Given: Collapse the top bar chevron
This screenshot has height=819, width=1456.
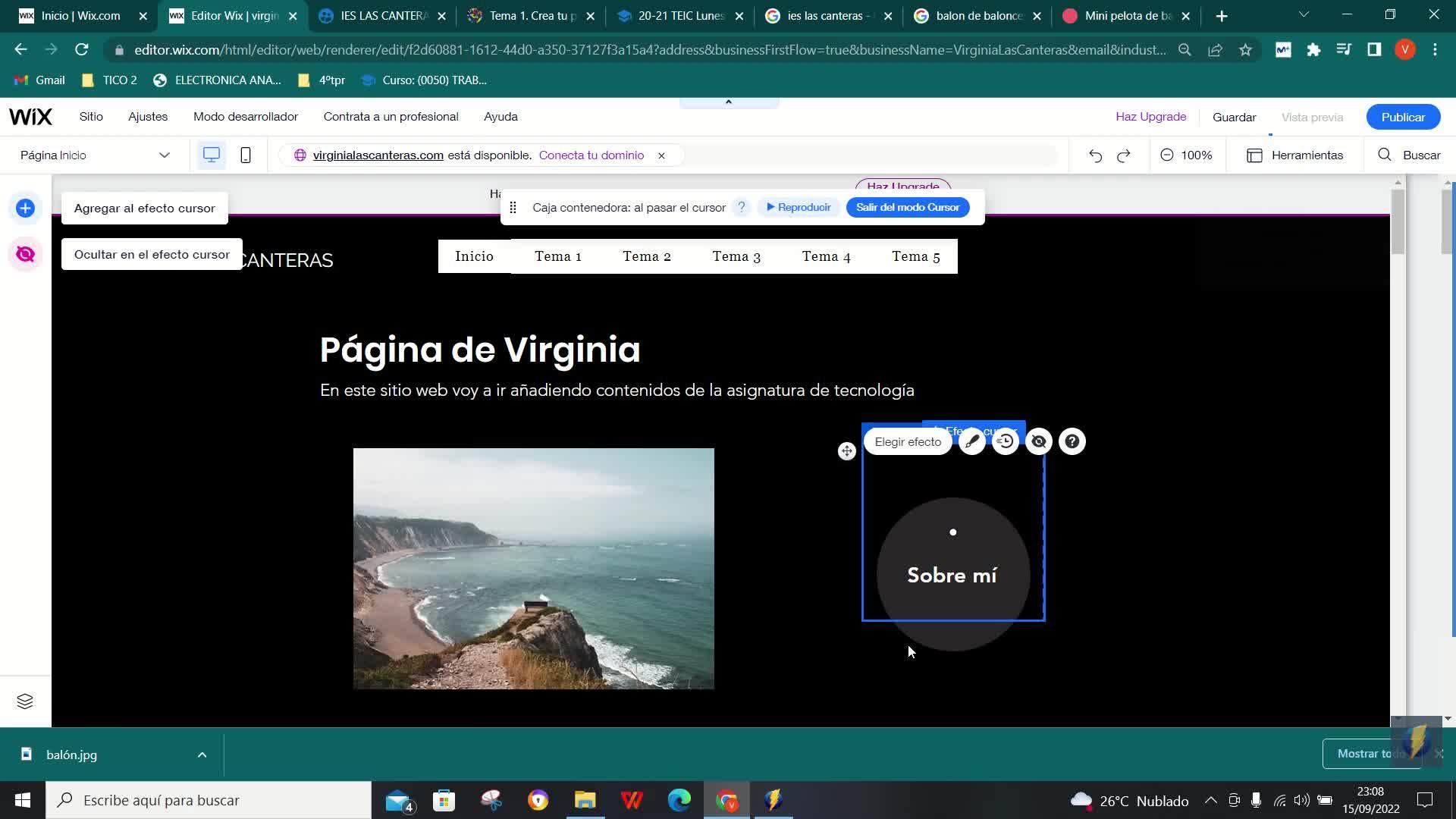Looking at the screenshot, I should [x=729, y=102].
